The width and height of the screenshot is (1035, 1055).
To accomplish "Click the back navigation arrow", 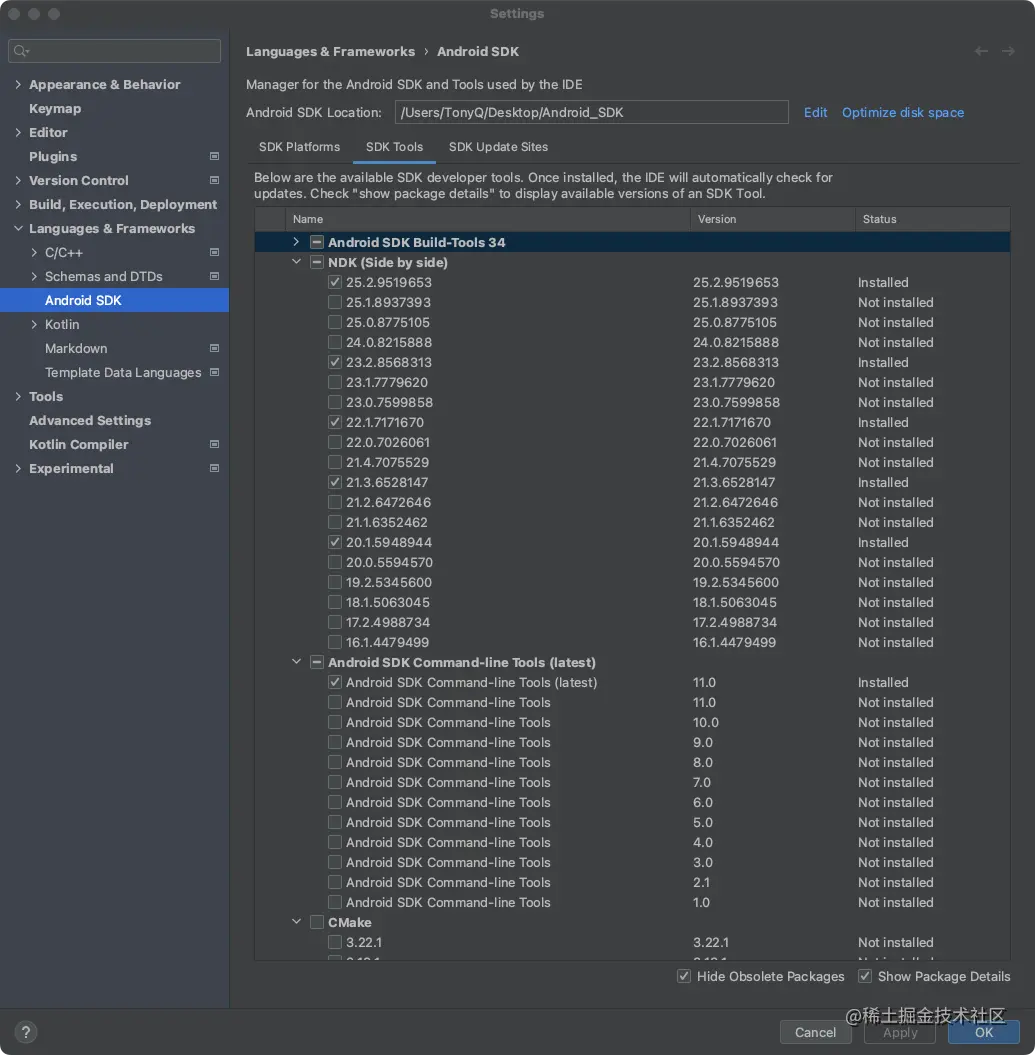I will (981, 51).
